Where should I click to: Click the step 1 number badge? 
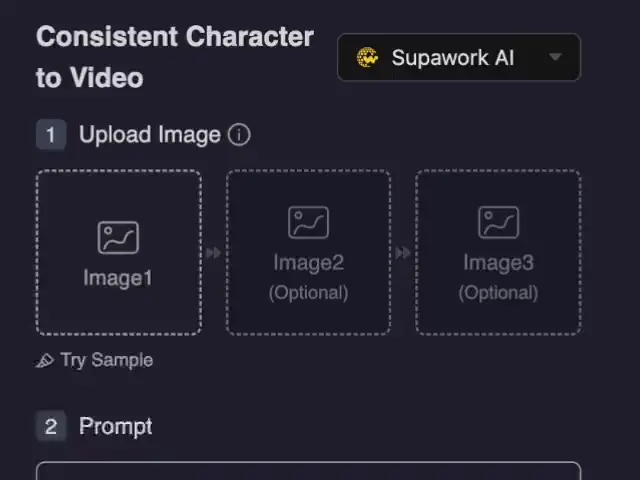pyautogui.click(x=51, y=135)
